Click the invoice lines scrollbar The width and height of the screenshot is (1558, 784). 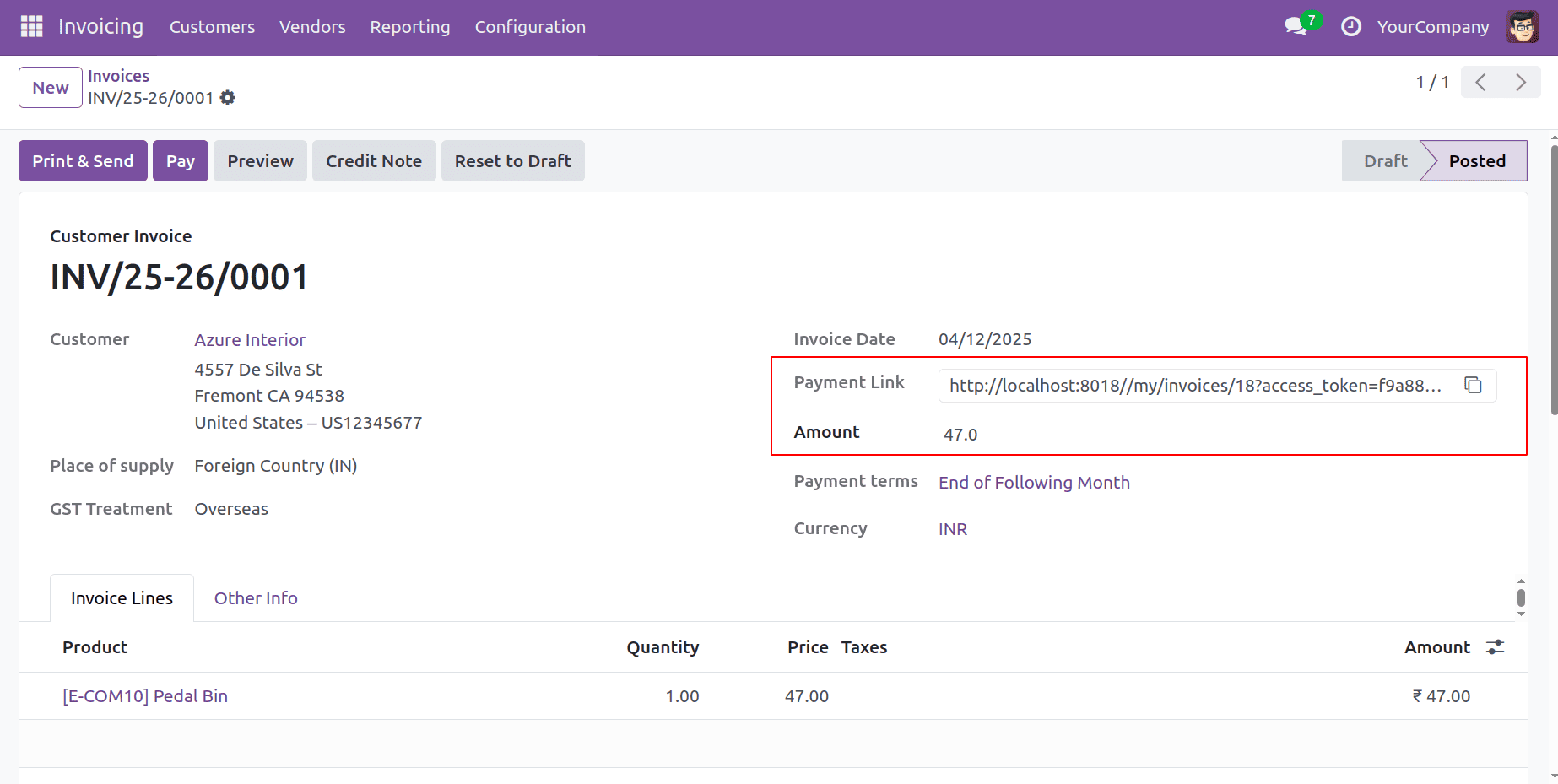pos(1521,598)
